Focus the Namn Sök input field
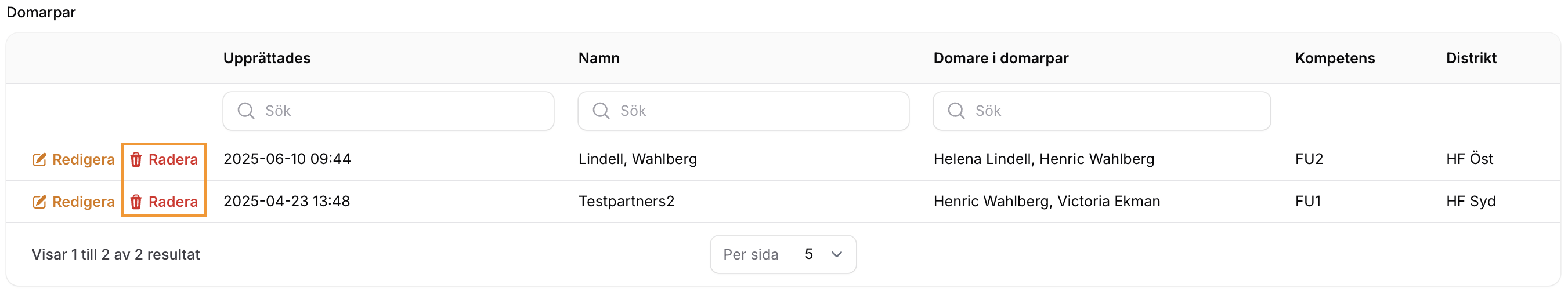 743,111
